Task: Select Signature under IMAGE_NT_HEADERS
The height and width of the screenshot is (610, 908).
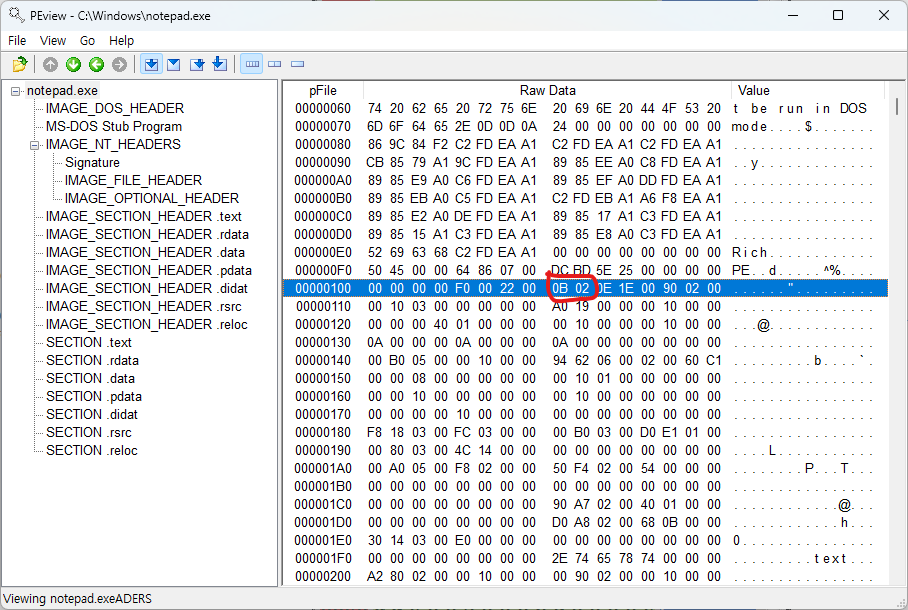Action: (x=92, y=162)
